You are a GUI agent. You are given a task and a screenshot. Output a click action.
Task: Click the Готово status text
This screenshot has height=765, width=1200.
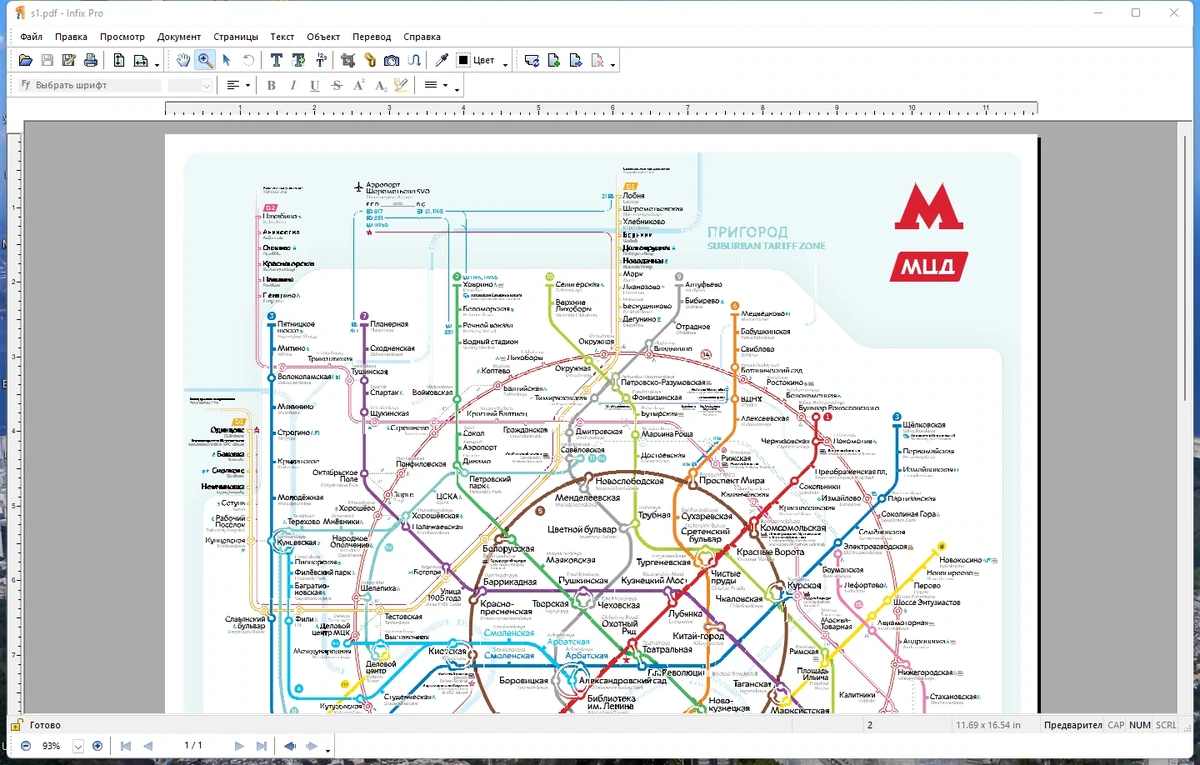(x=45, y=725)
